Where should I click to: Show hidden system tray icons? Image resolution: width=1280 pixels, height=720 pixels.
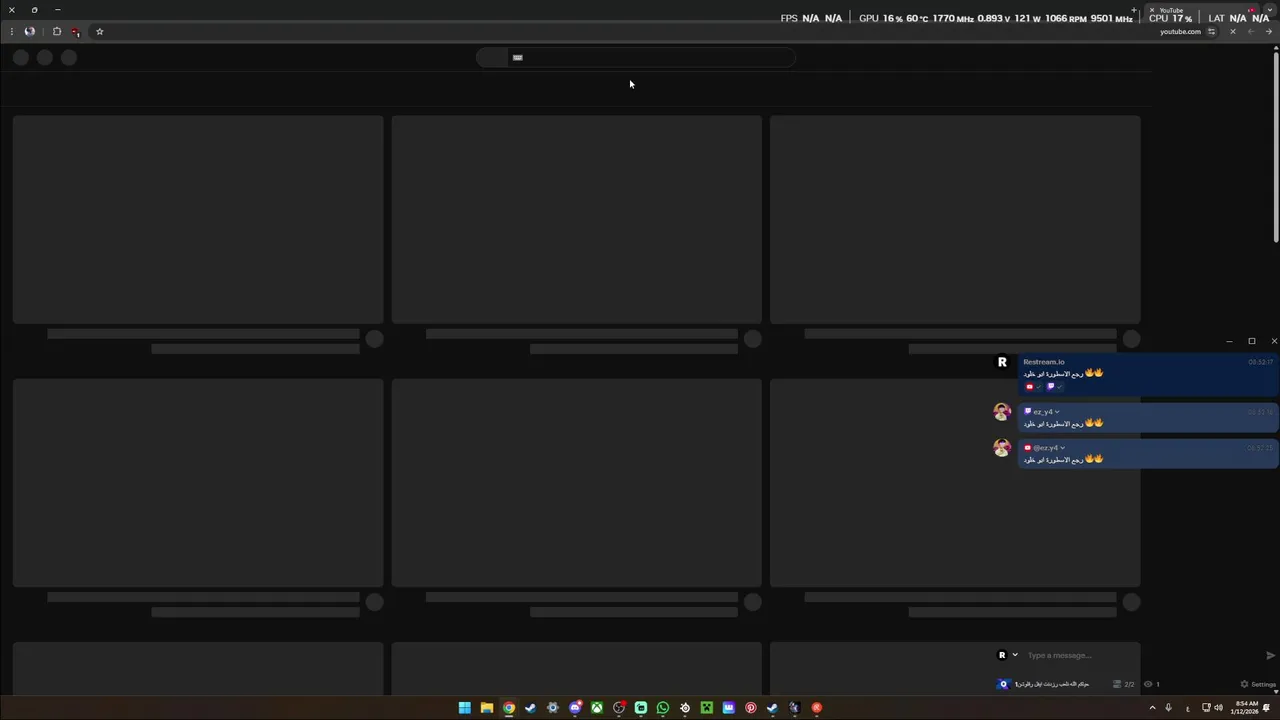click(1152, 708)
